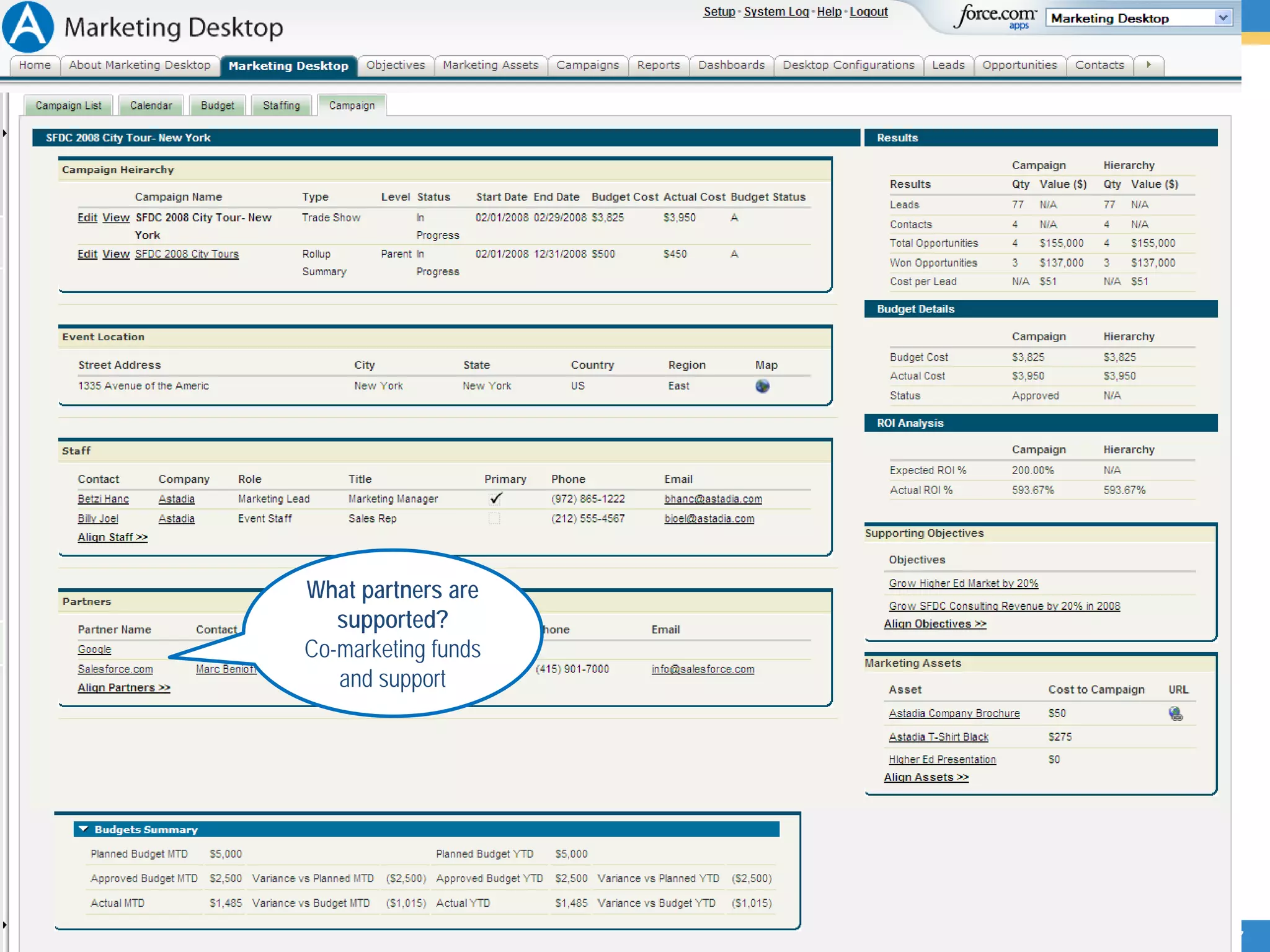The width and height of the screenshot is (1270, 952).
Task: Click the bottom left sidebar arrow
Action: tap(4, 925)
